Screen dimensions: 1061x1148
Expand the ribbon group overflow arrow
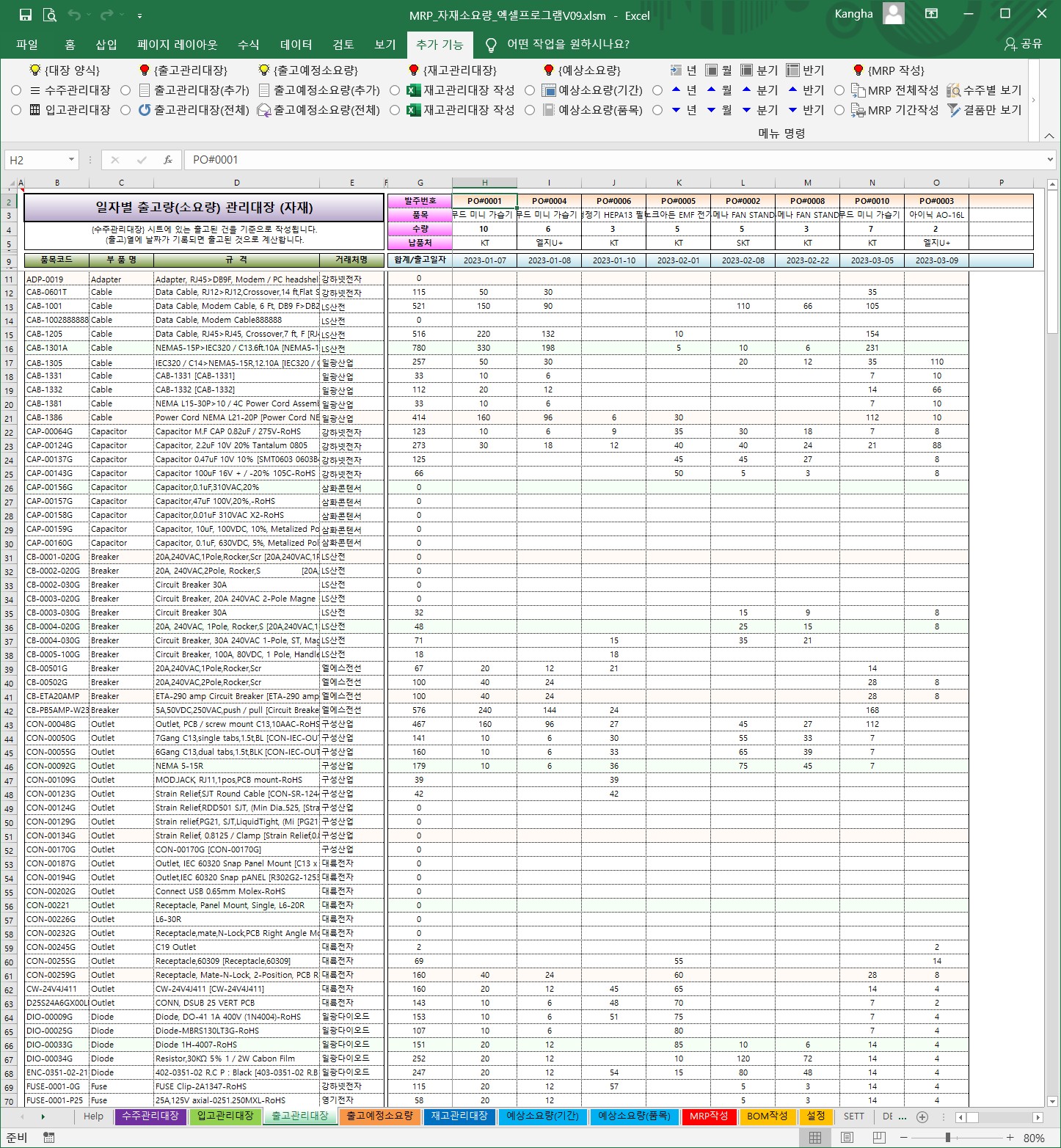[x=1033, y=100]
